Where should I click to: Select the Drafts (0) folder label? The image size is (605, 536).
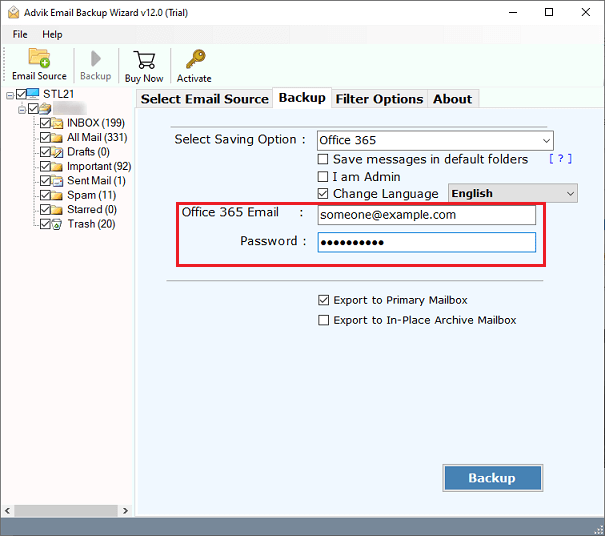(x=88, y=152)
